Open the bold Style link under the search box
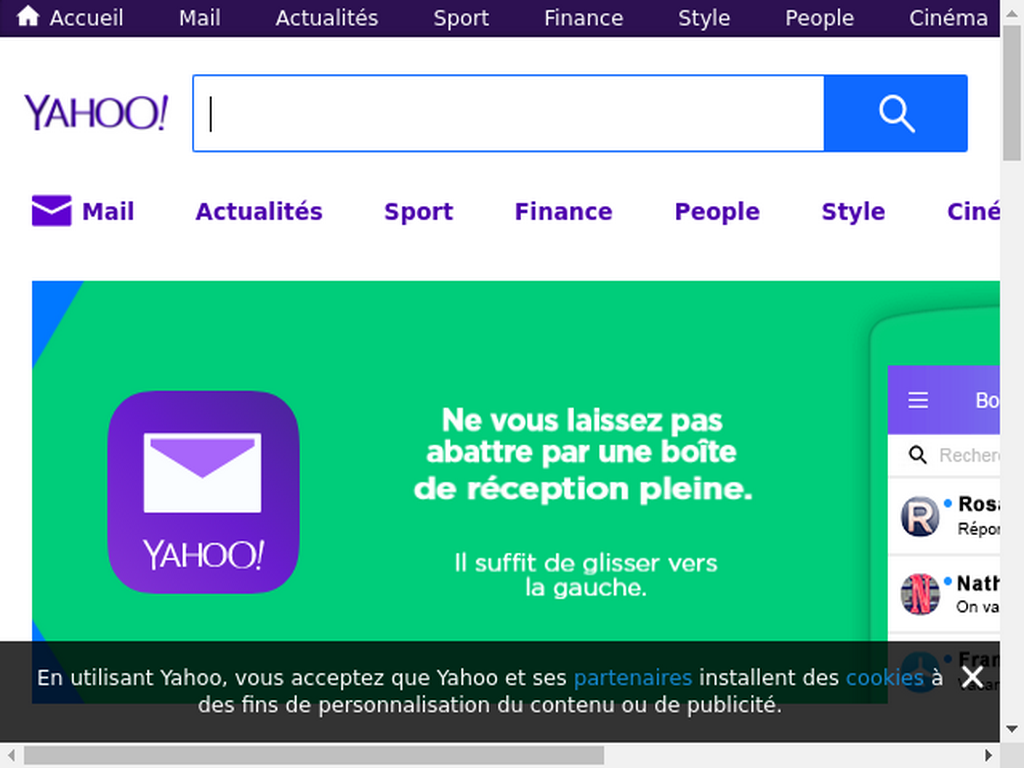Image resolution: width=1024 pixels, height=768 pixels. tap(853, 212)
